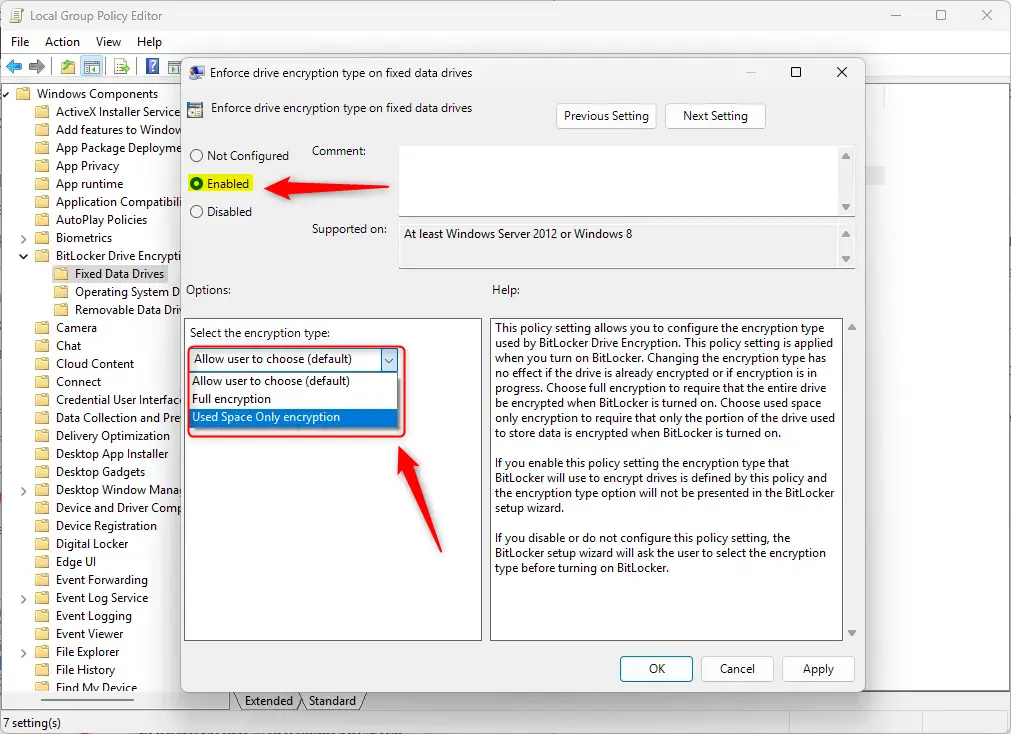The width and height of the screenshot is (1011, 734).
Task: Open the encryption type combo box
Action: 293,359
